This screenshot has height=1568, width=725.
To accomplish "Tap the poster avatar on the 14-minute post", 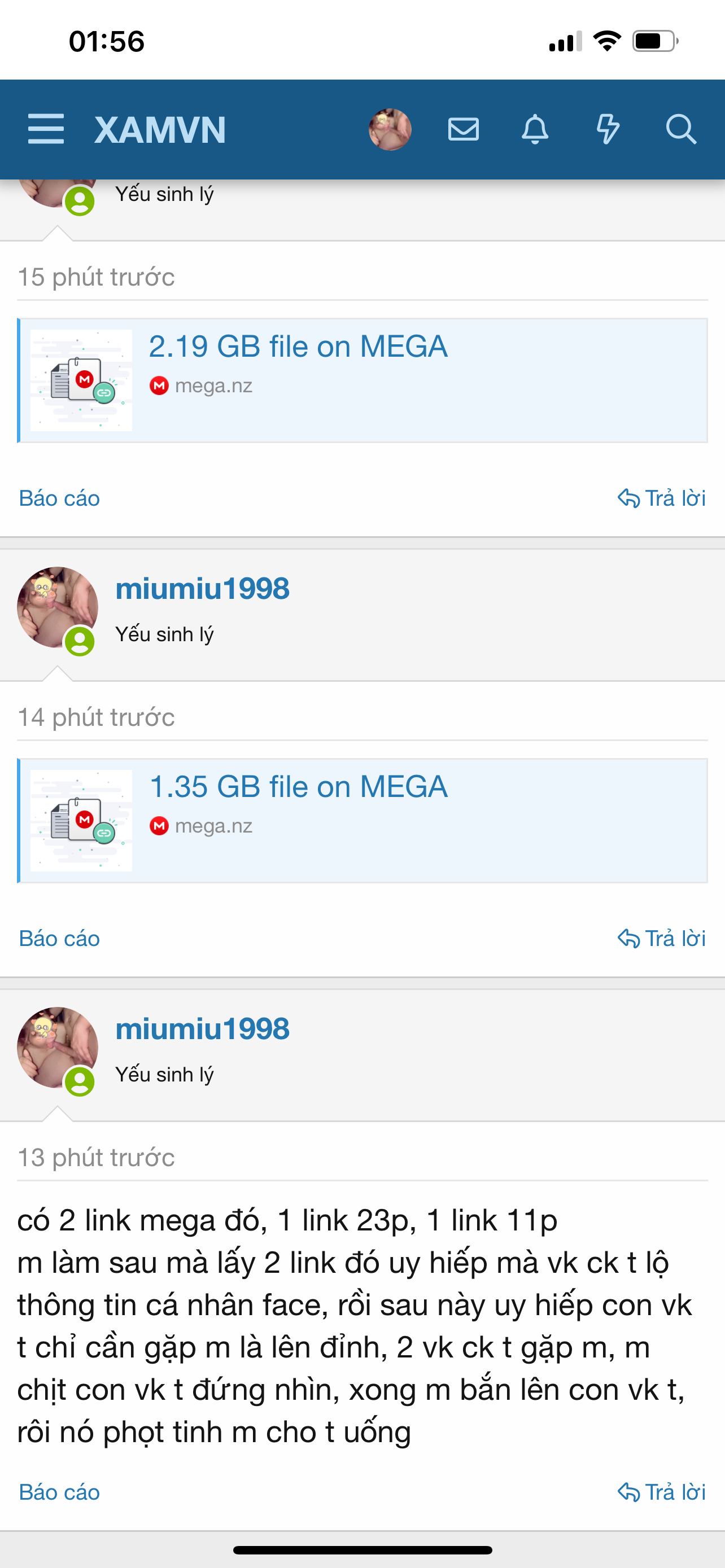I will tap(57, 607).
